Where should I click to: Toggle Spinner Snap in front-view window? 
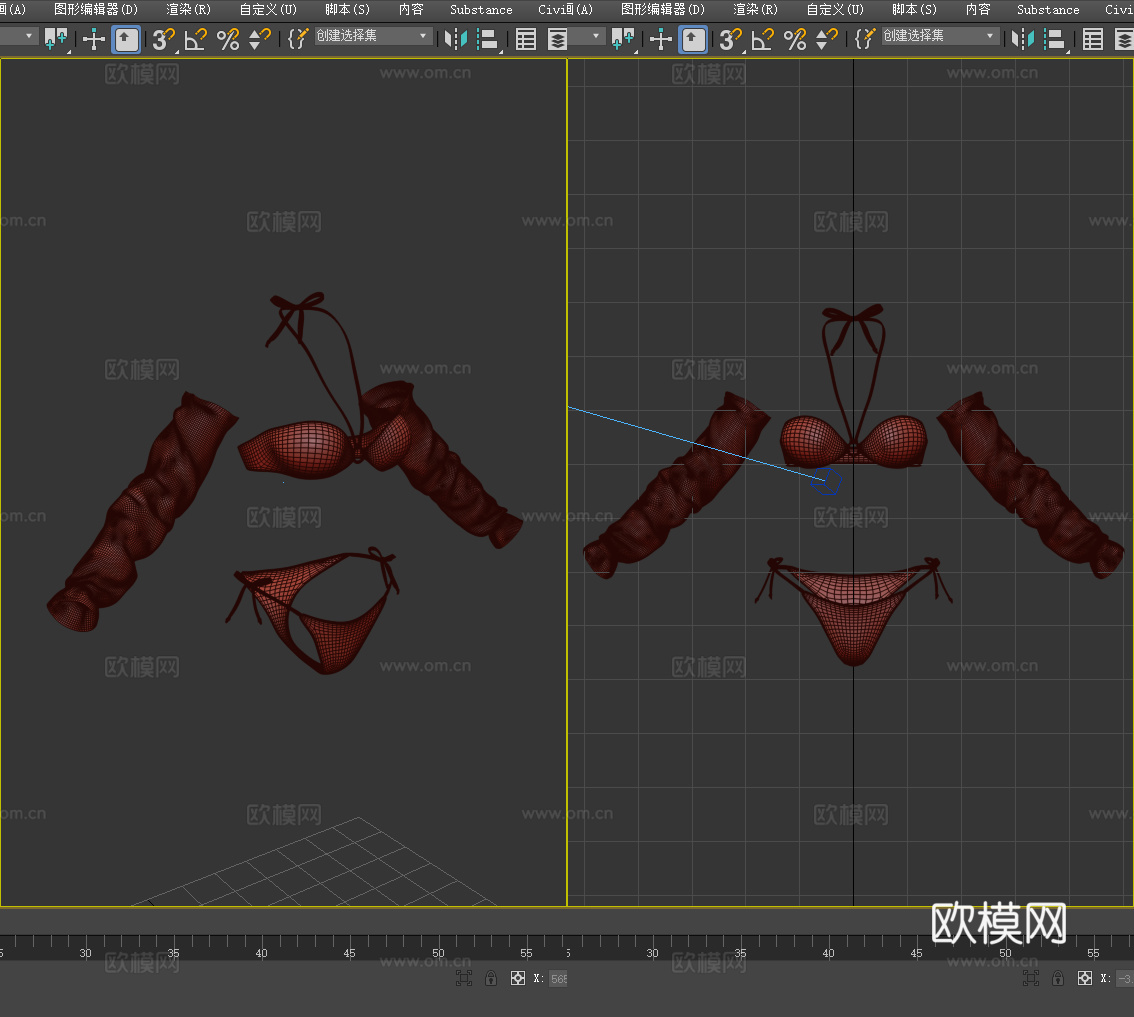pos(826,39)
